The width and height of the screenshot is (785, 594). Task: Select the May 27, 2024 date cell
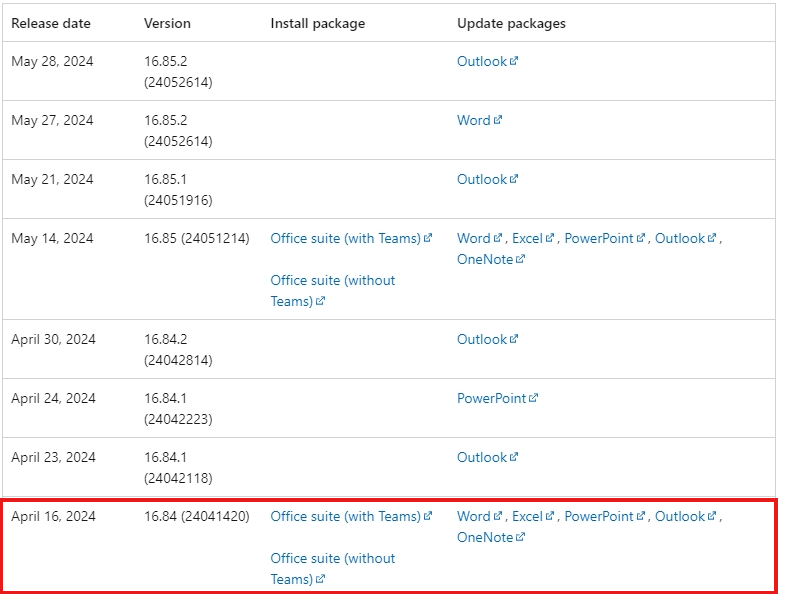click(x=52, y=120)
